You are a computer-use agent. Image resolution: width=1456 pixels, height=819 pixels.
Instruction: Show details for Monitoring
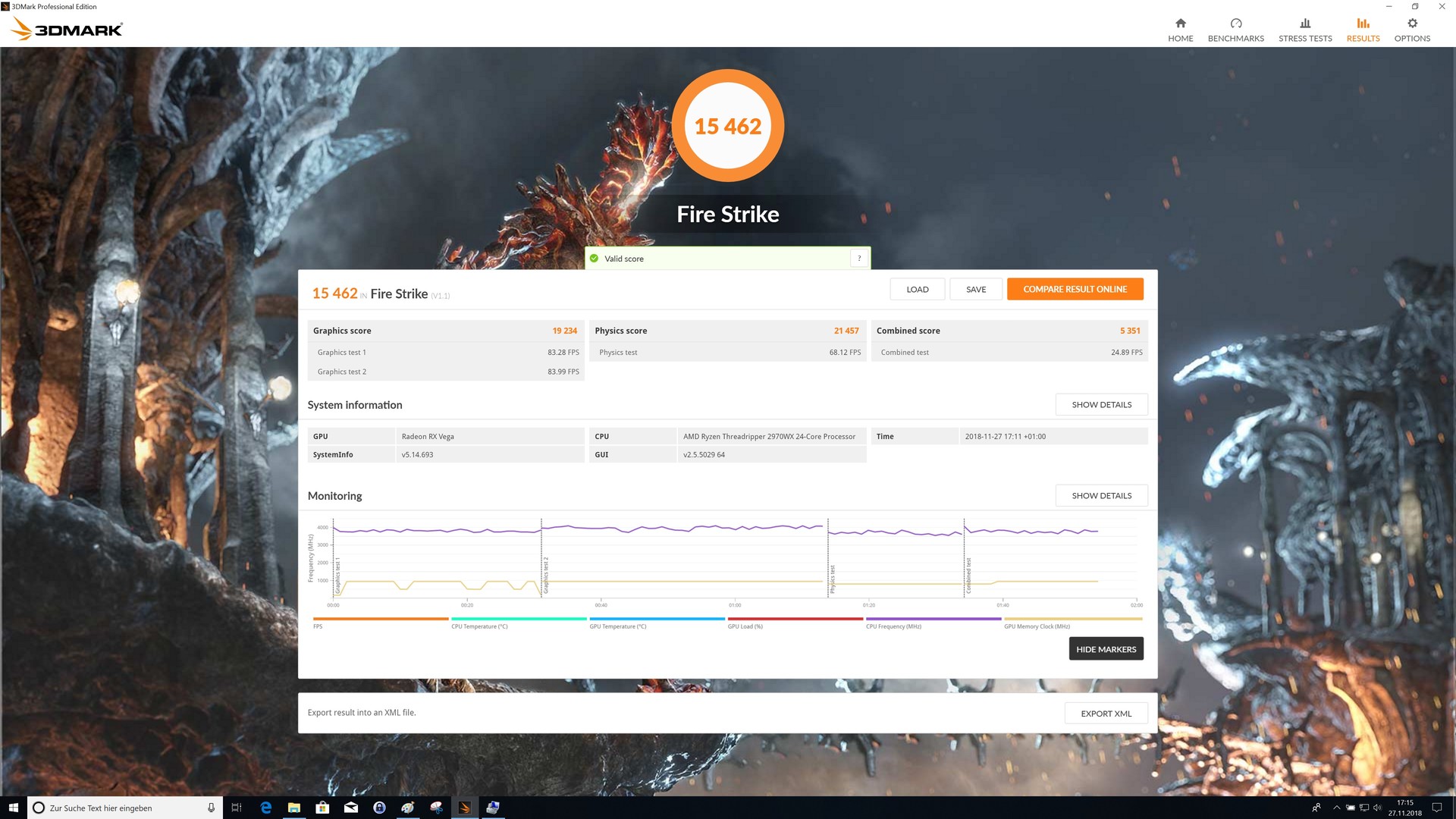(x=1101, y=496)
